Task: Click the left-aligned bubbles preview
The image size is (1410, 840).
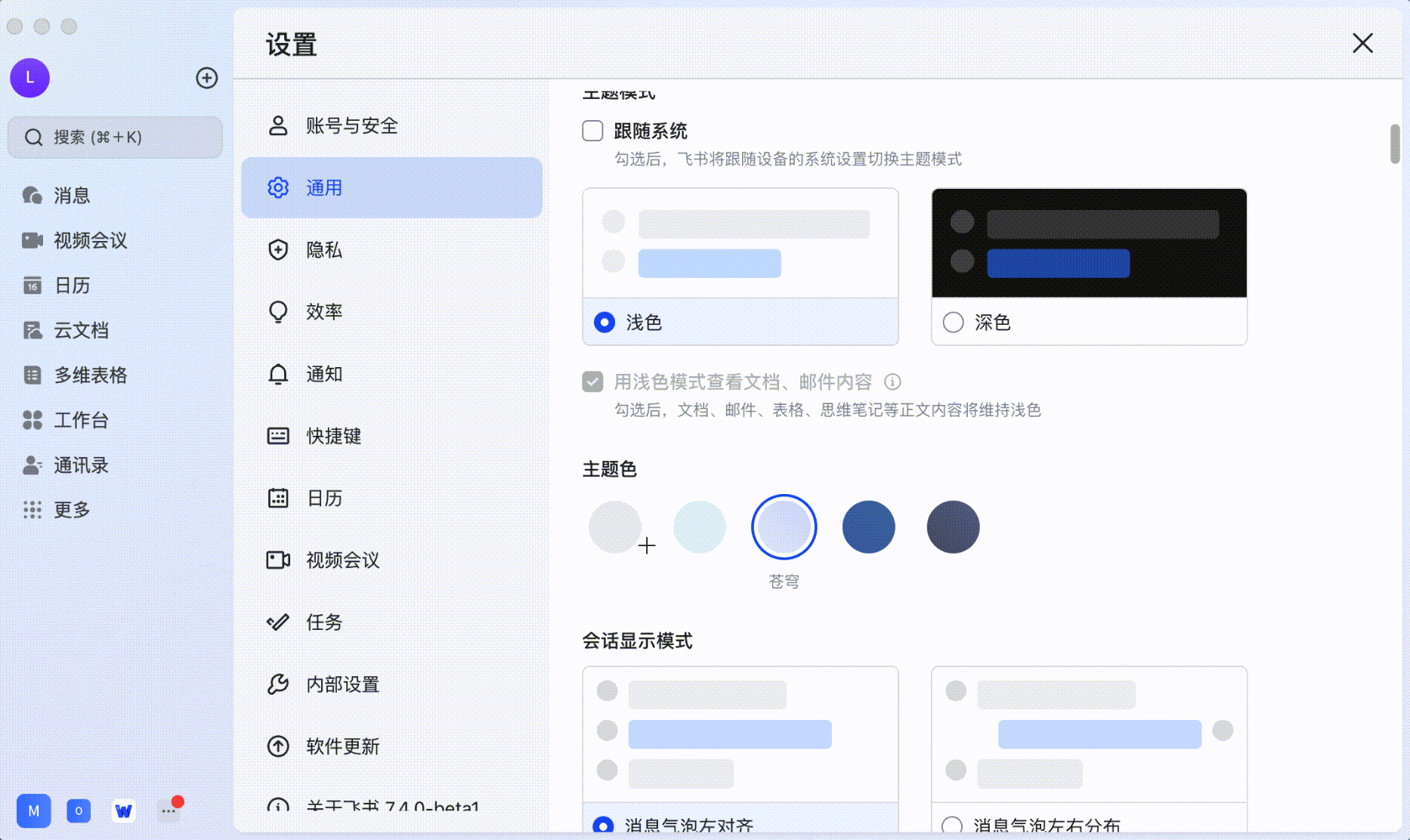Action: pos(741,734)
